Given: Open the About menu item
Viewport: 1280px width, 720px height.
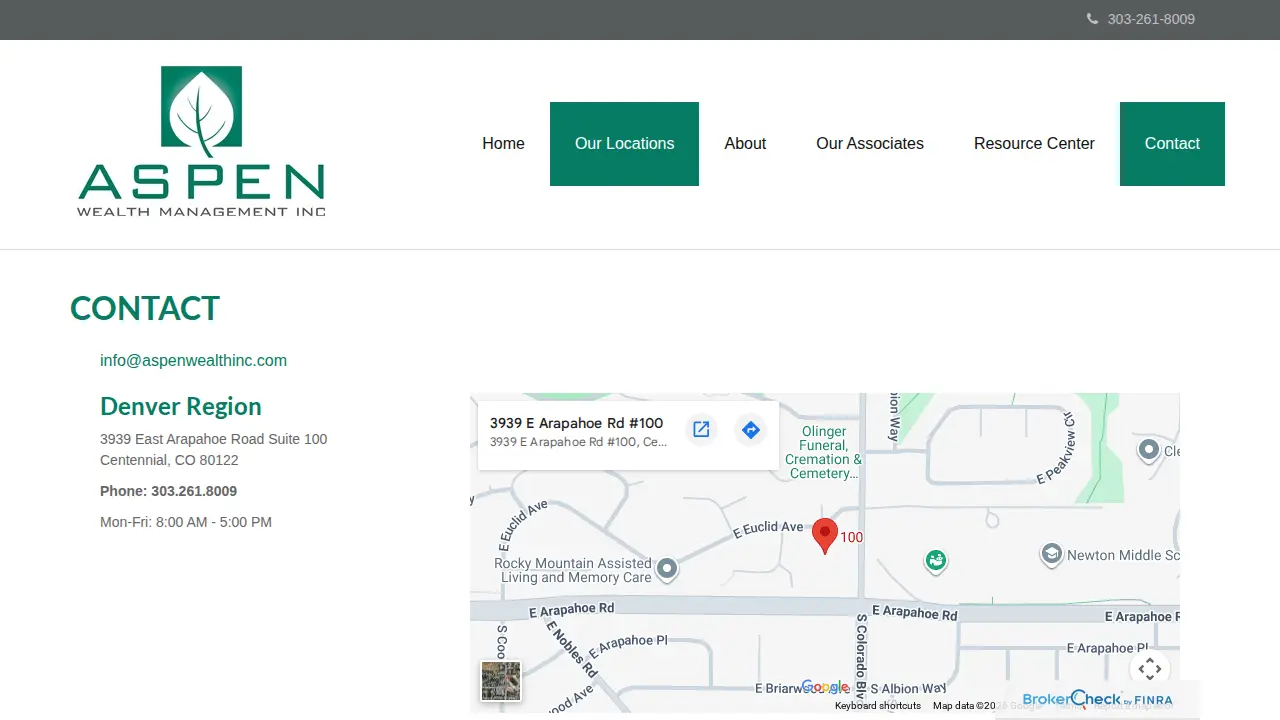Looking at the screenshot, I should (x=745, y=144).
